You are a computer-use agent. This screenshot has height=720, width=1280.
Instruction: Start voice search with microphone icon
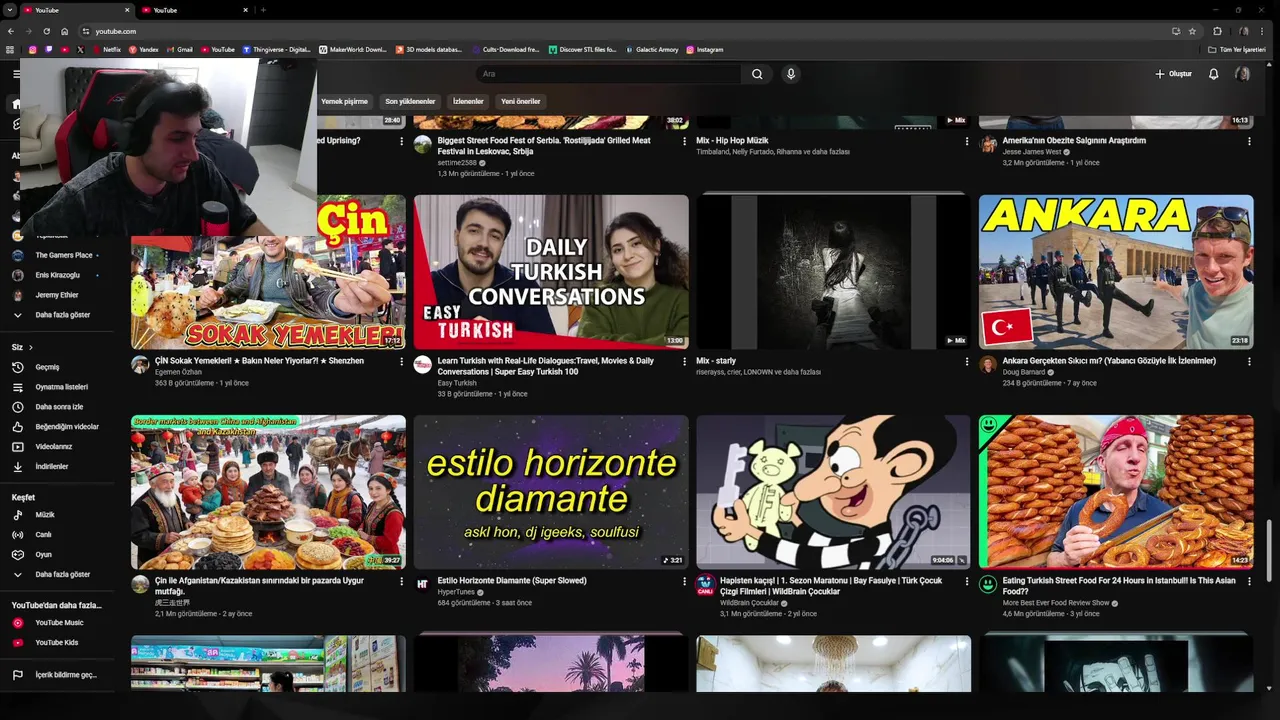click(791, 74)
